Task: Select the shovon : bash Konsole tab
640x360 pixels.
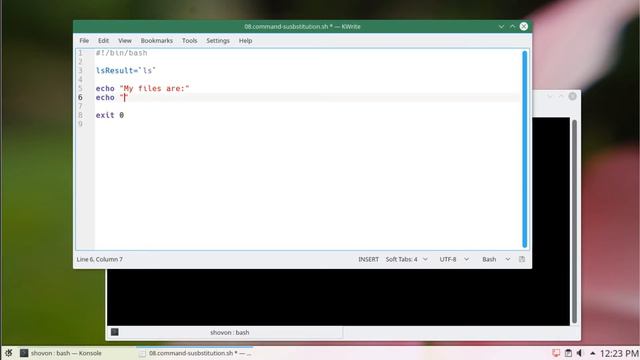Action: (x=229, y=333)
